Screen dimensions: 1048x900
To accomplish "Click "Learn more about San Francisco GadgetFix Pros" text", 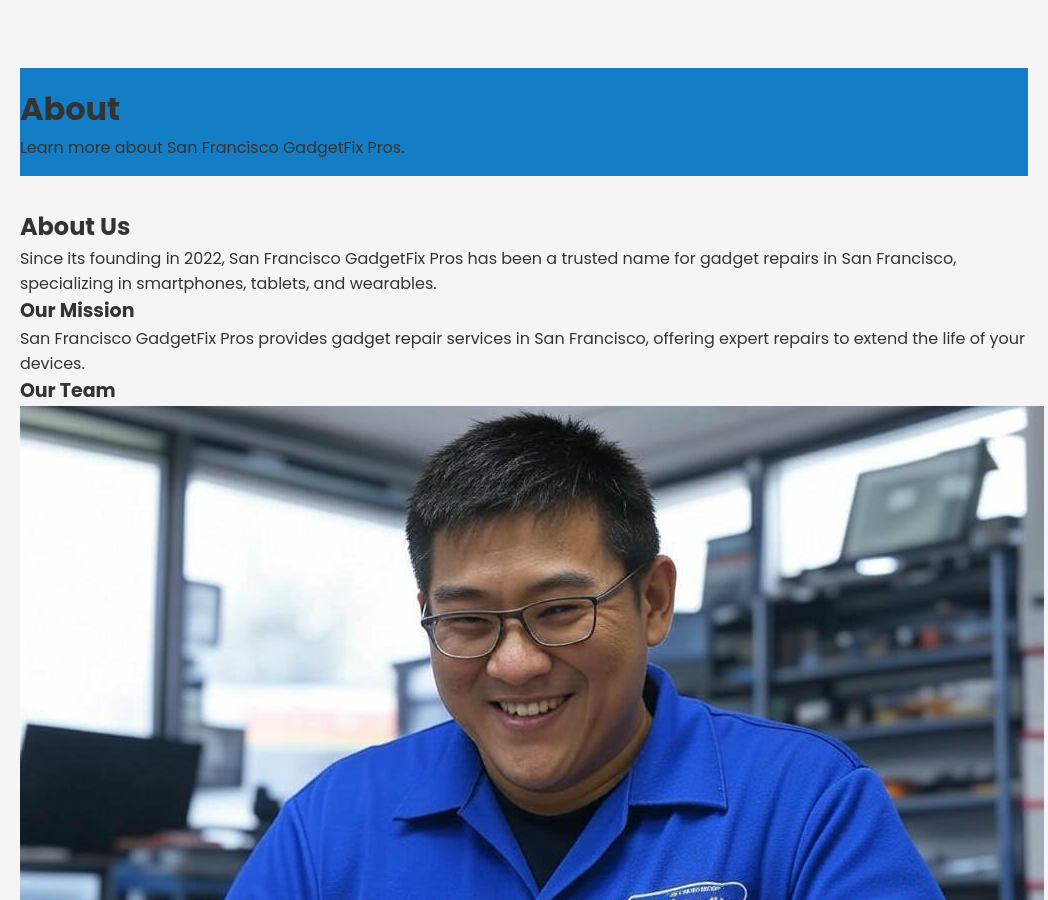I will click(212, 147).
